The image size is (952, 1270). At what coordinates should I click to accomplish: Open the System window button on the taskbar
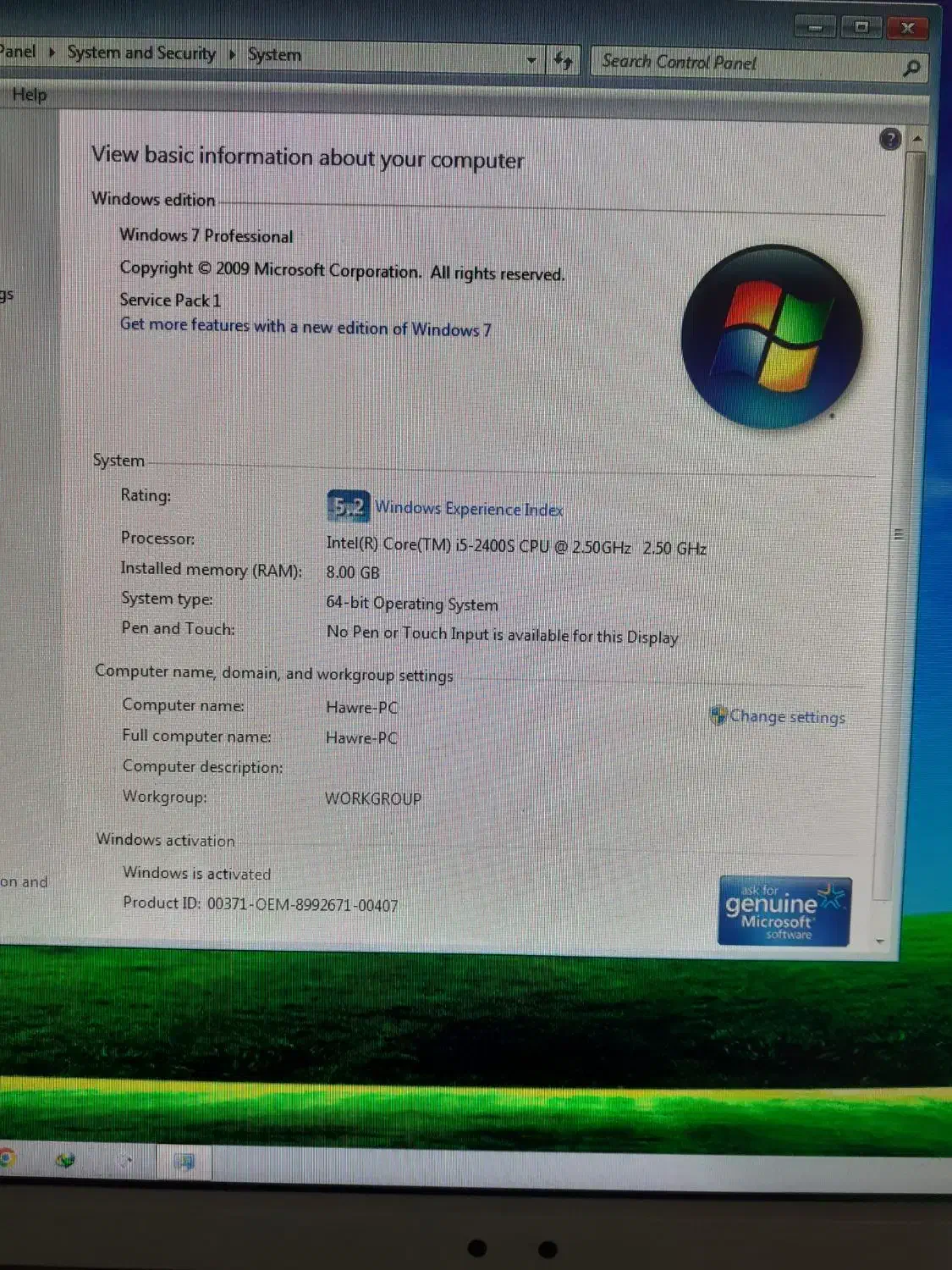pyautogui.click(x=184, y=1162)
